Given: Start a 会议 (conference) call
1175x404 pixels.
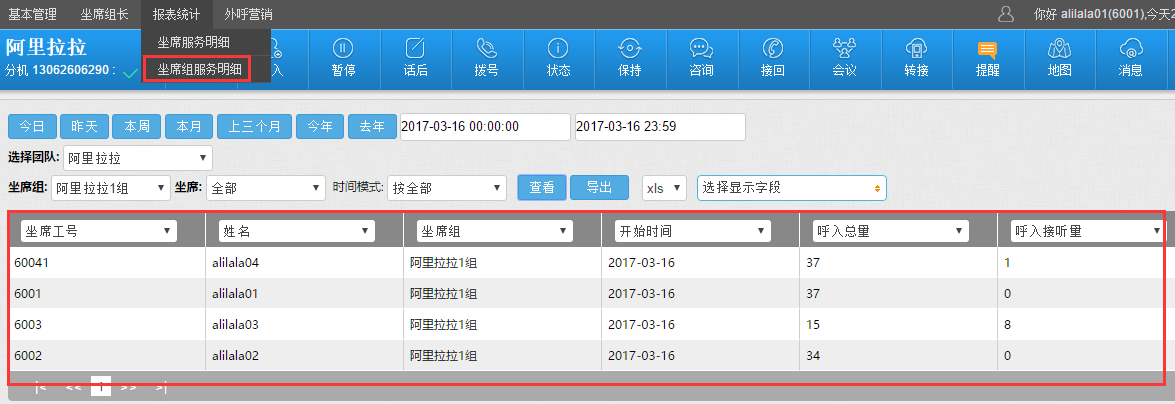Looking at the screenshot, I should (844, 57).
